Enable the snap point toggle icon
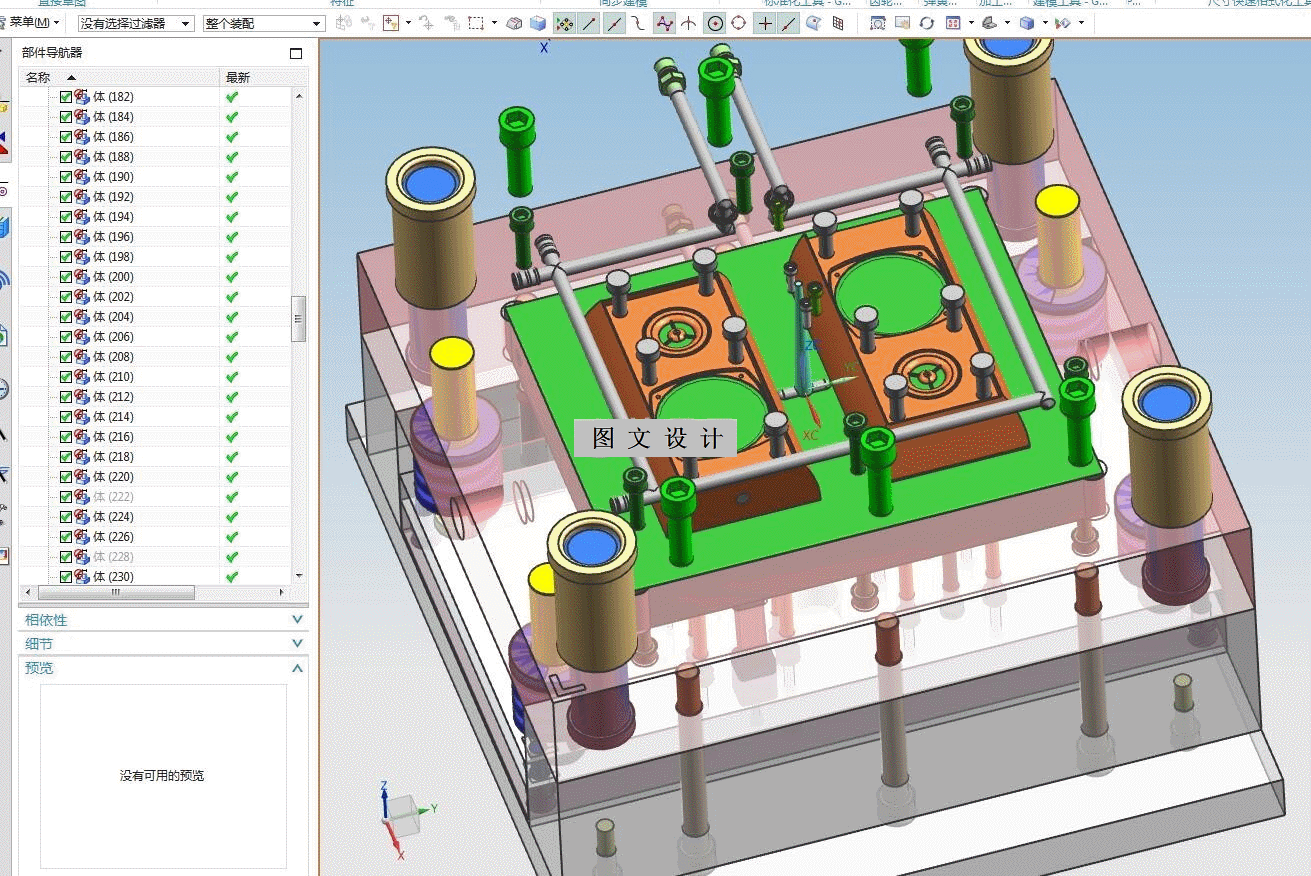The width and height of the screenshot is (1311, 876). 564,23
